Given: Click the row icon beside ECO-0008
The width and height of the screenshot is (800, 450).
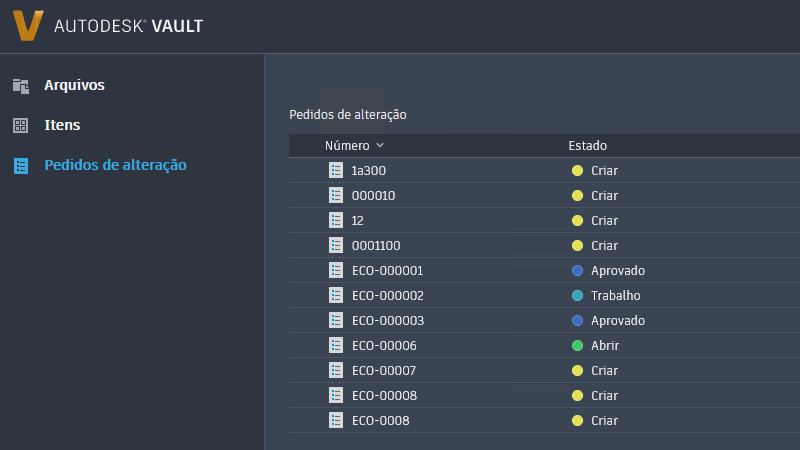Looking at the screenshot, I should click(x=336, y=421).
